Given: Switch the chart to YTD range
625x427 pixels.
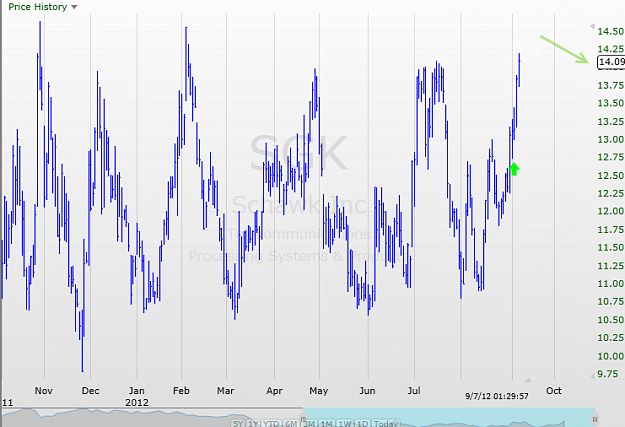Looking at the screenshot, I should (272, 423).
